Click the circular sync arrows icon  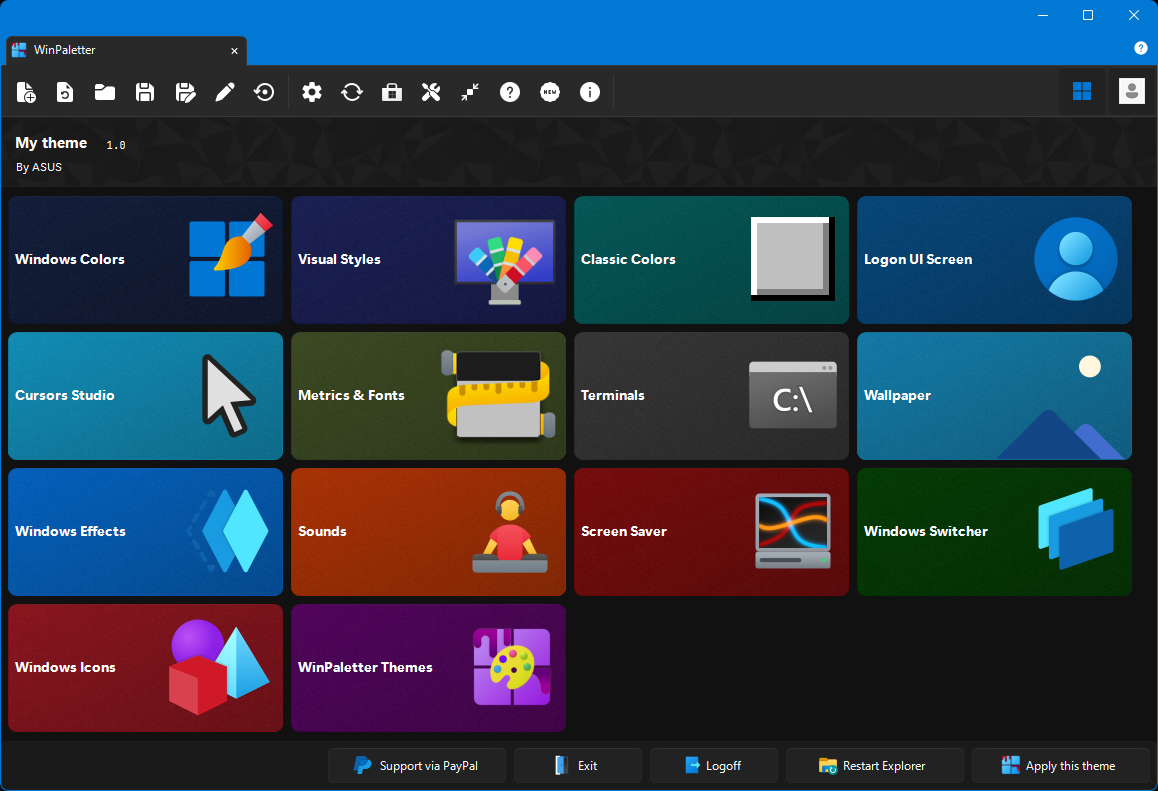352,93
